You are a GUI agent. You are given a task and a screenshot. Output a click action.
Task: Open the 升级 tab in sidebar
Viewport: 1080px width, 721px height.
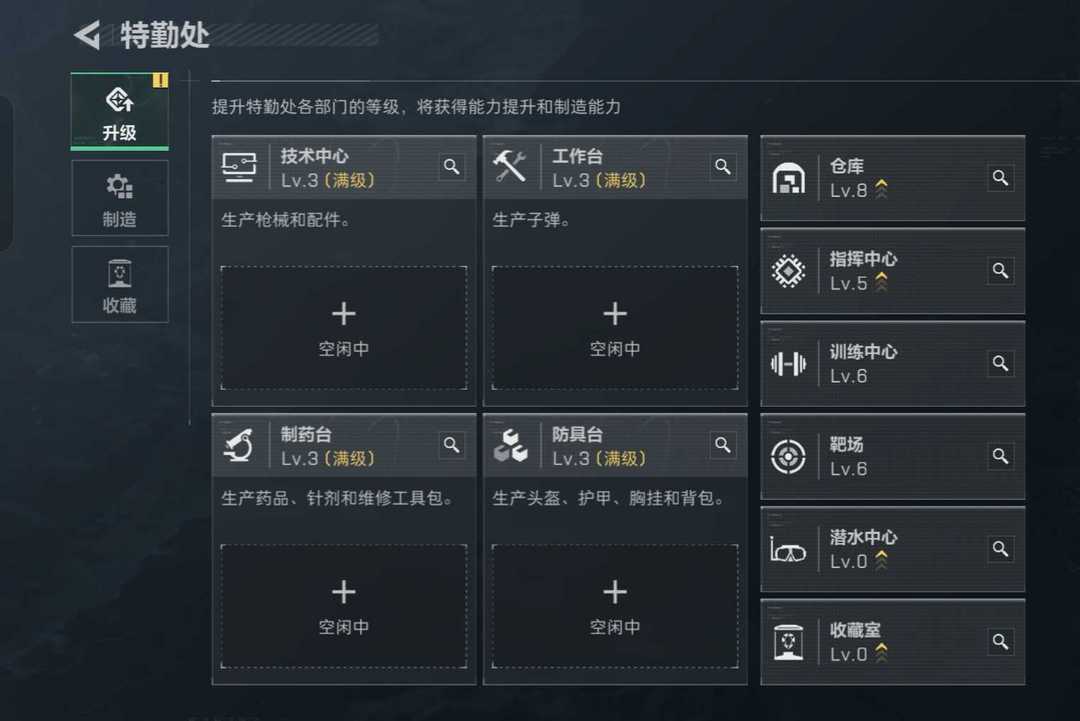tap(120, 112)
